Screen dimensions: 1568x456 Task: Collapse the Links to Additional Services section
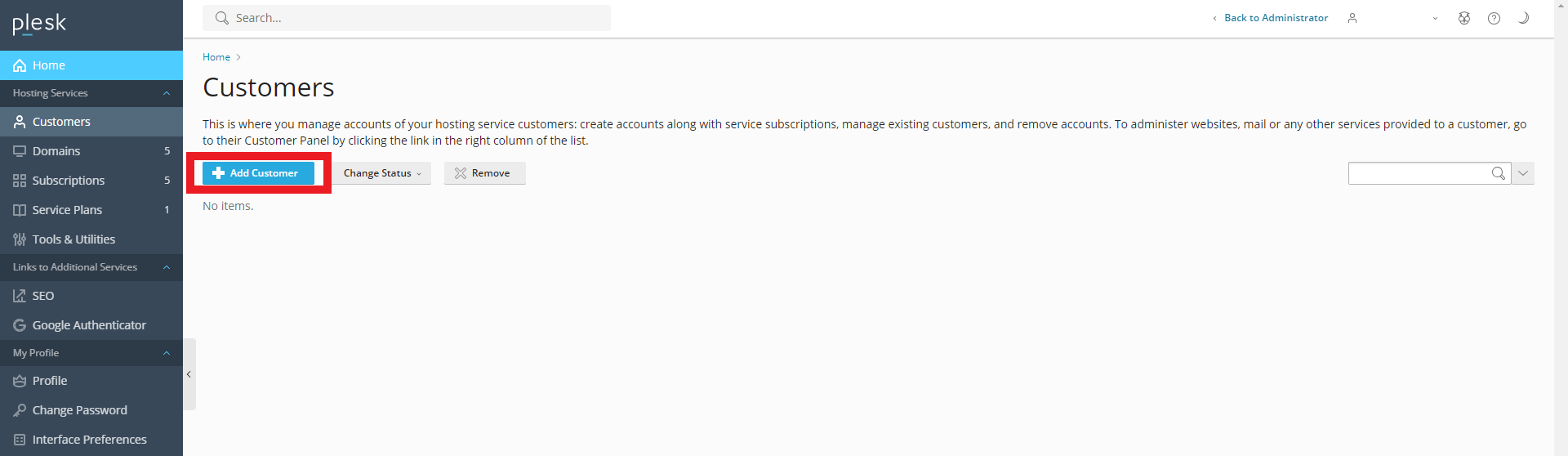click(167, 267)
